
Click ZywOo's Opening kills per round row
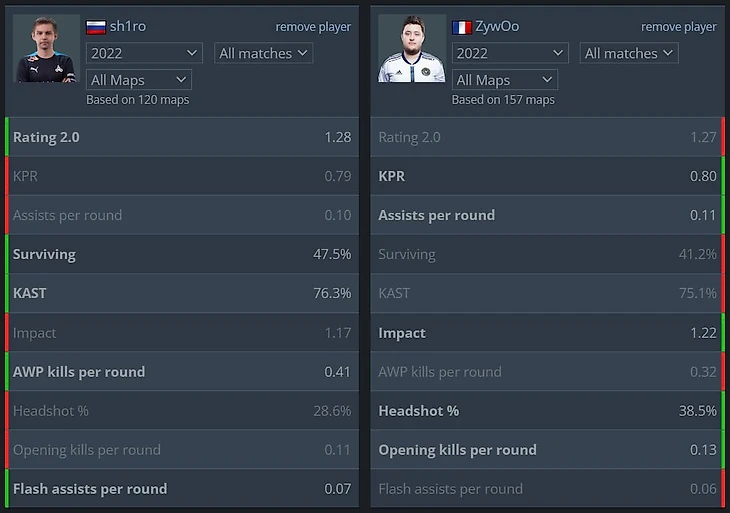tap(547, 450)
